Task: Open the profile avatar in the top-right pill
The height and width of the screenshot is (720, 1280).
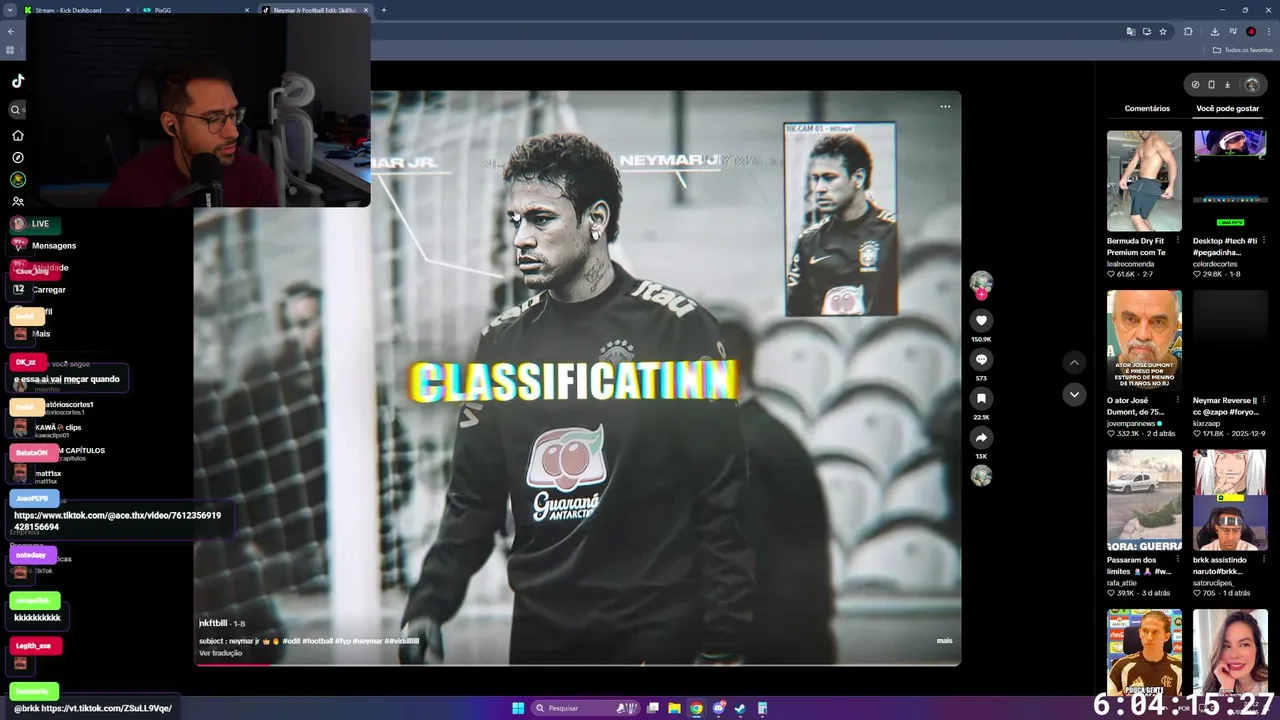Action: pyautogui.click(x=1252, y=85)
